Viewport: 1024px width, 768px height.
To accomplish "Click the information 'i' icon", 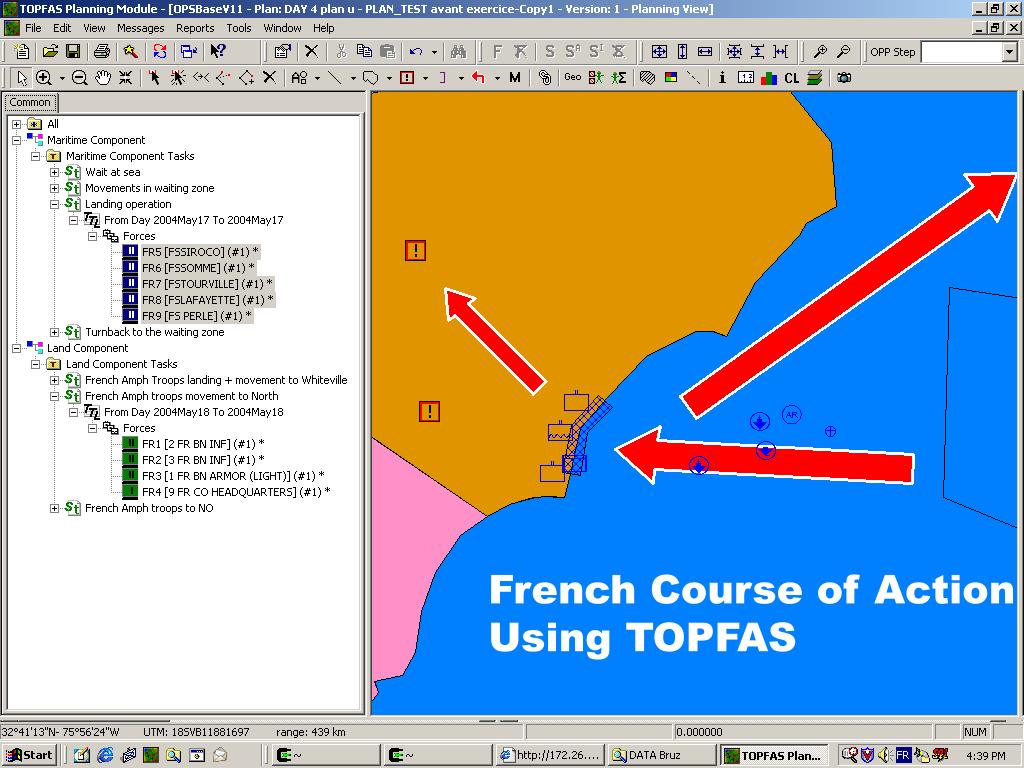I will [722, 78].
